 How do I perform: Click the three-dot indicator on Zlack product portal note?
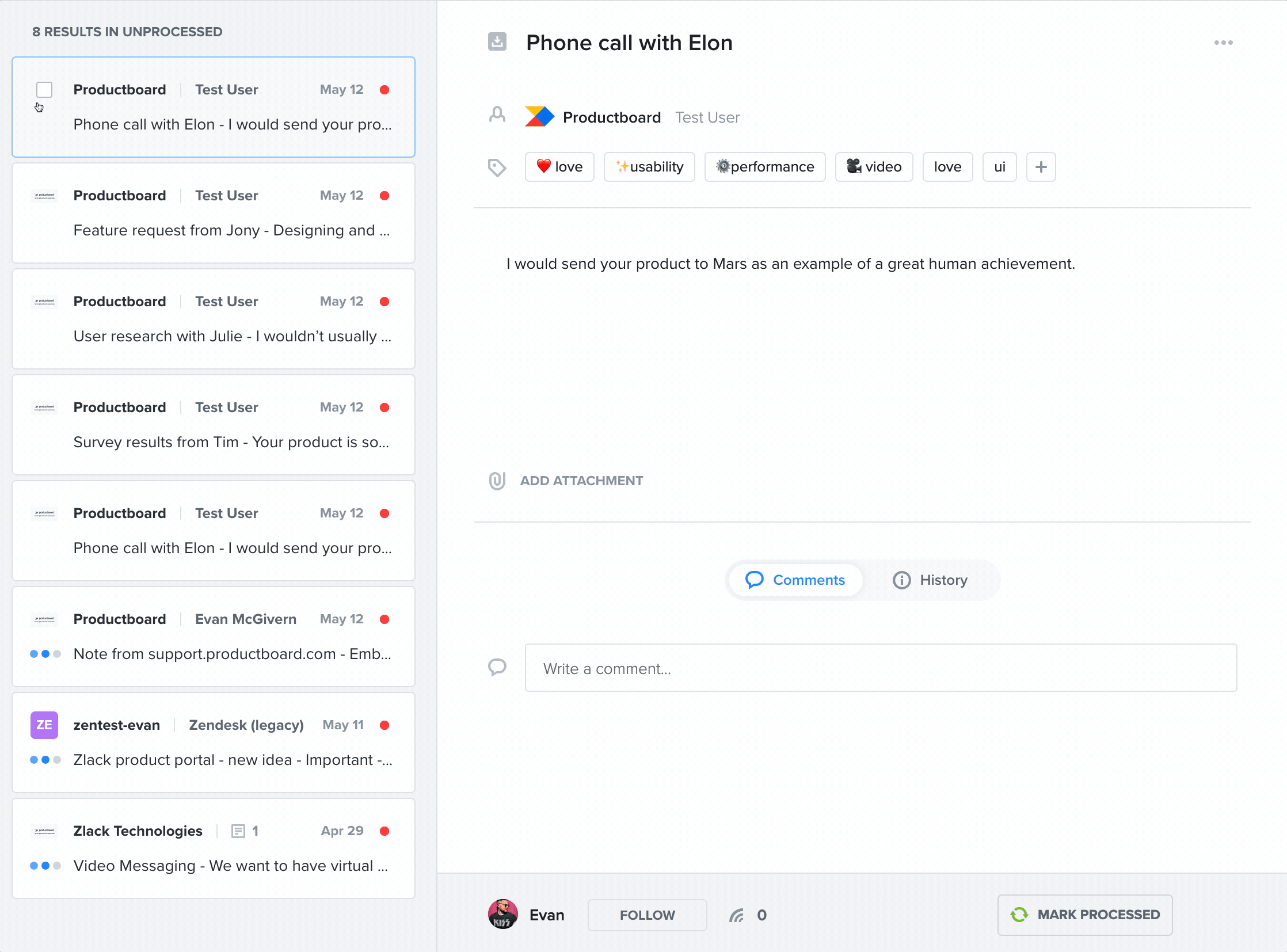point(45,760)
